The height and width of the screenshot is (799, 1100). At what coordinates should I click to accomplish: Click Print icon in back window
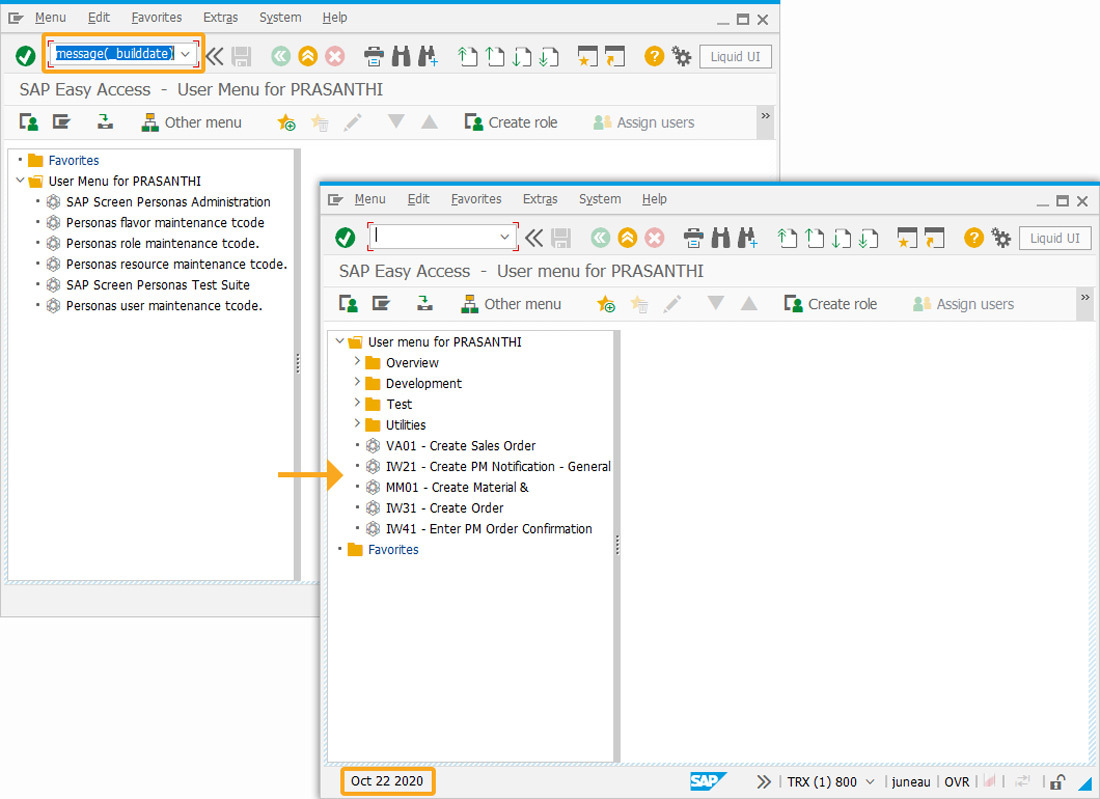[x=374, y=56]
